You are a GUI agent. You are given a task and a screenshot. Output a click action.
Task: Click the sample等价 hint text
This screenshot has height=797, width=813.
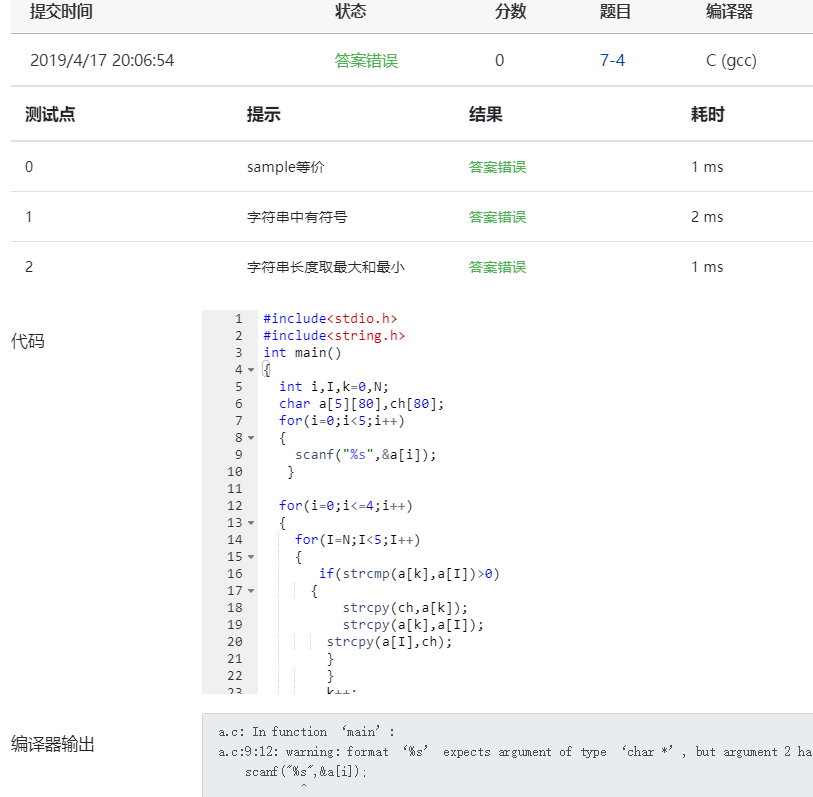286,167
